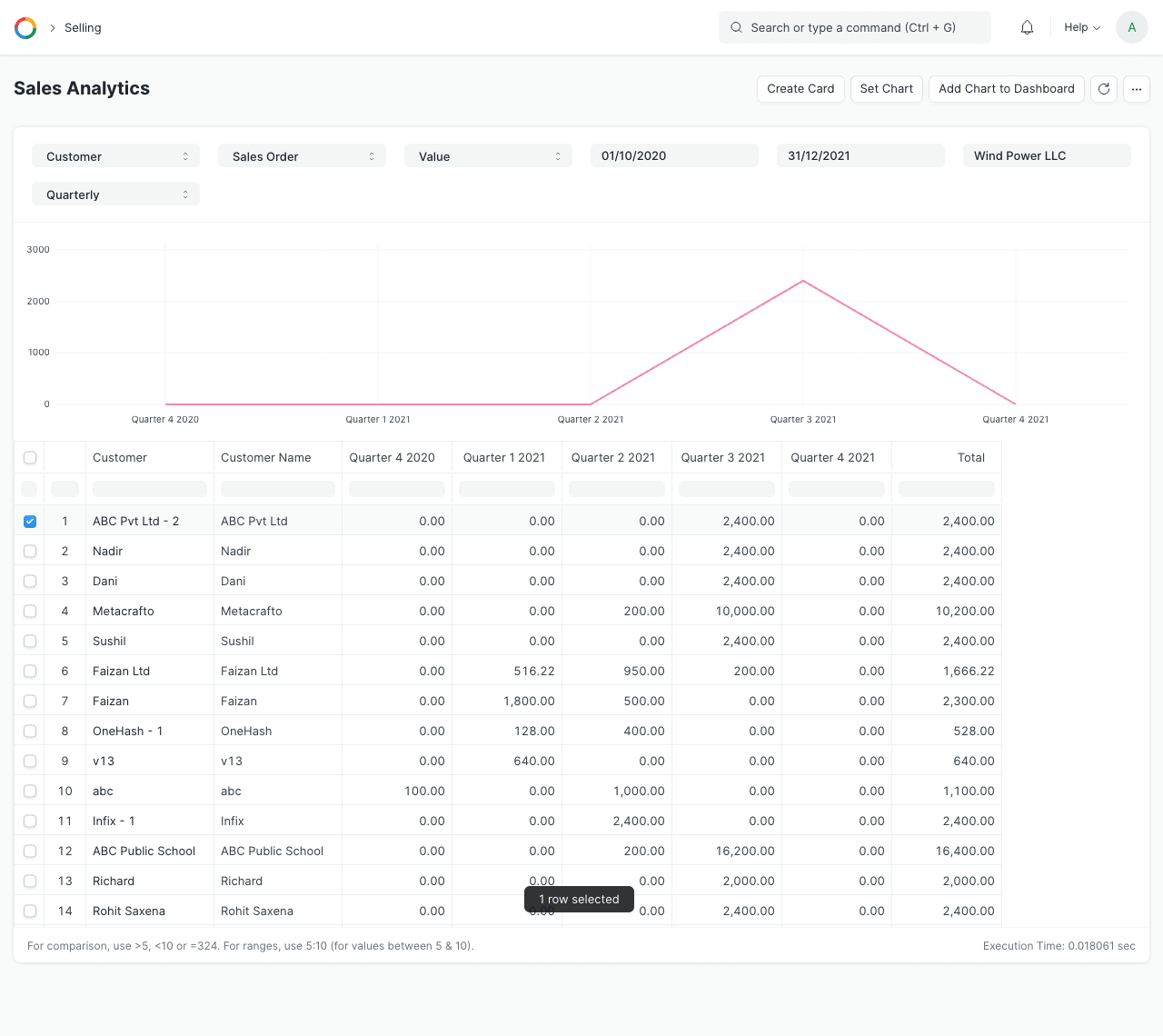Click Add Chart to Dashboard
The image size is (1163, 1036).
pos(1006,89)
